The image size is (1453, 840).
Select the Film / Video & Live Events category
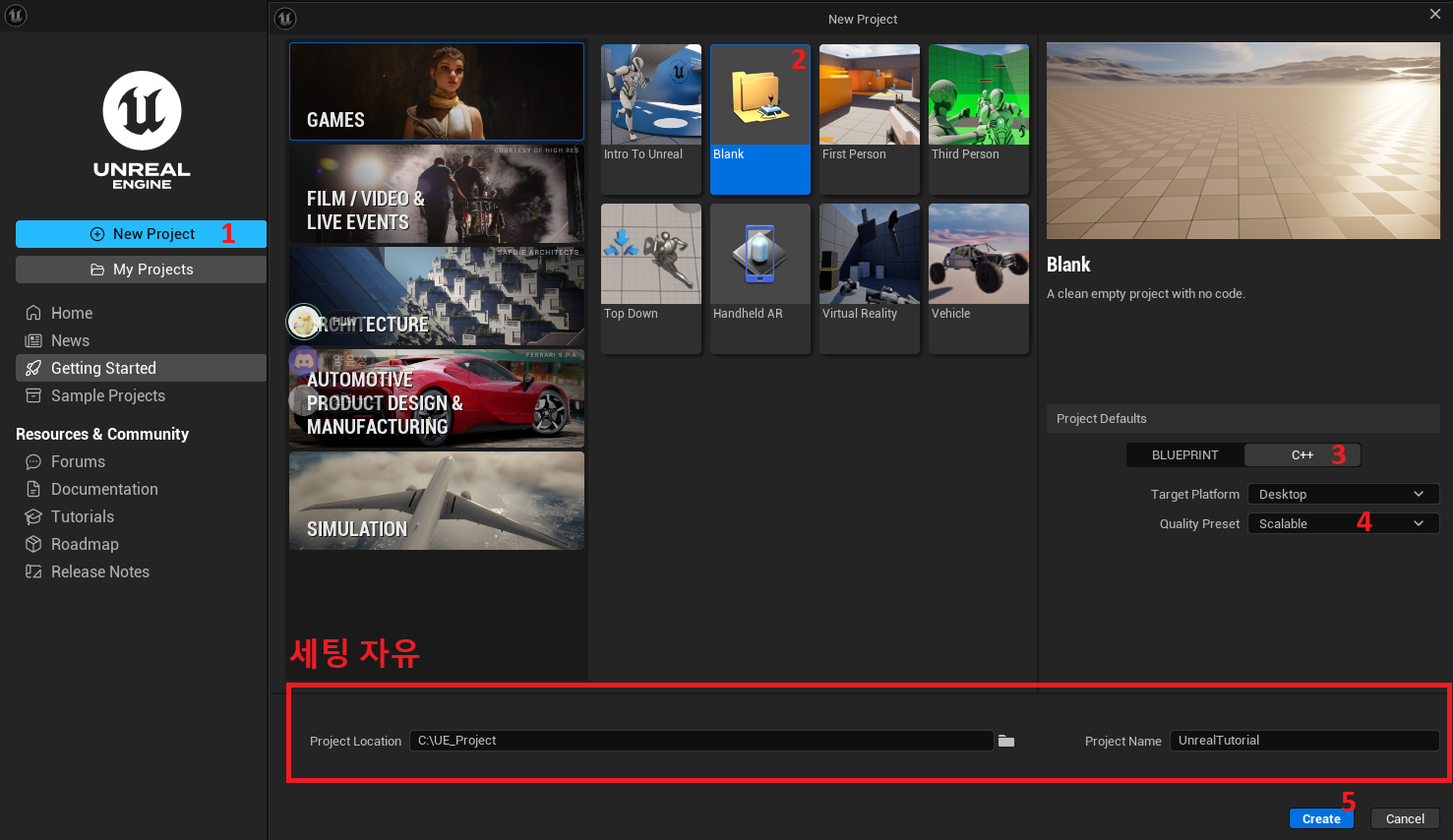pyautogui.click(x=437, y=194)
